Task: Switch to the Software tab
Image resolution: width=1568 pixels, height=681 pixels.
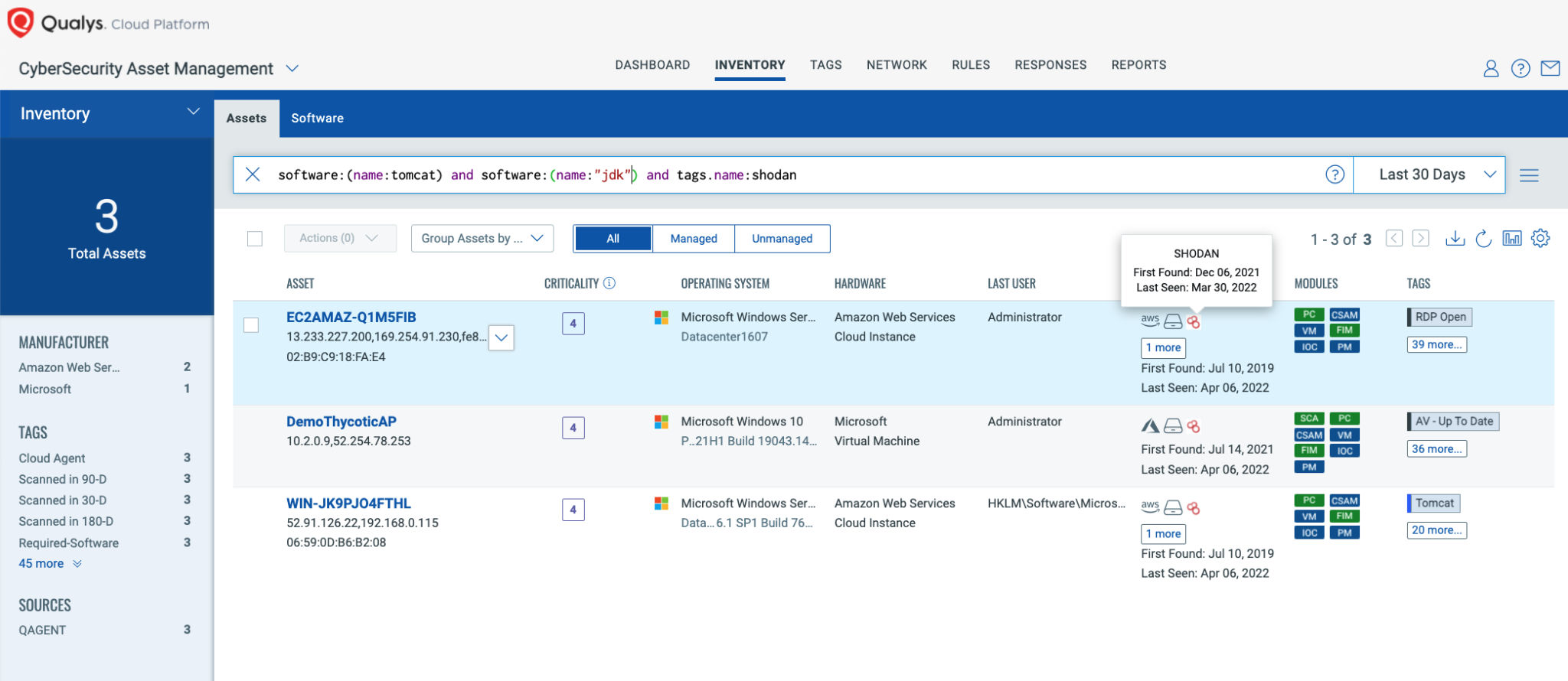Action: (317, 118)
